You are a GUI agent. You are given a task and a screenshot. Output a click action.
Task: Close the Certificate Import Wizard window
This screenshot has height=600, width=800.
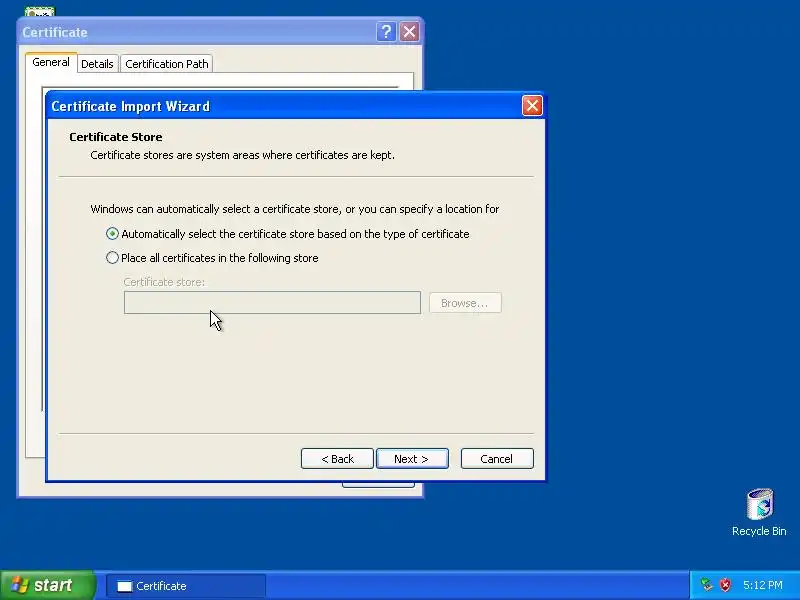click(x=532, y=106)
